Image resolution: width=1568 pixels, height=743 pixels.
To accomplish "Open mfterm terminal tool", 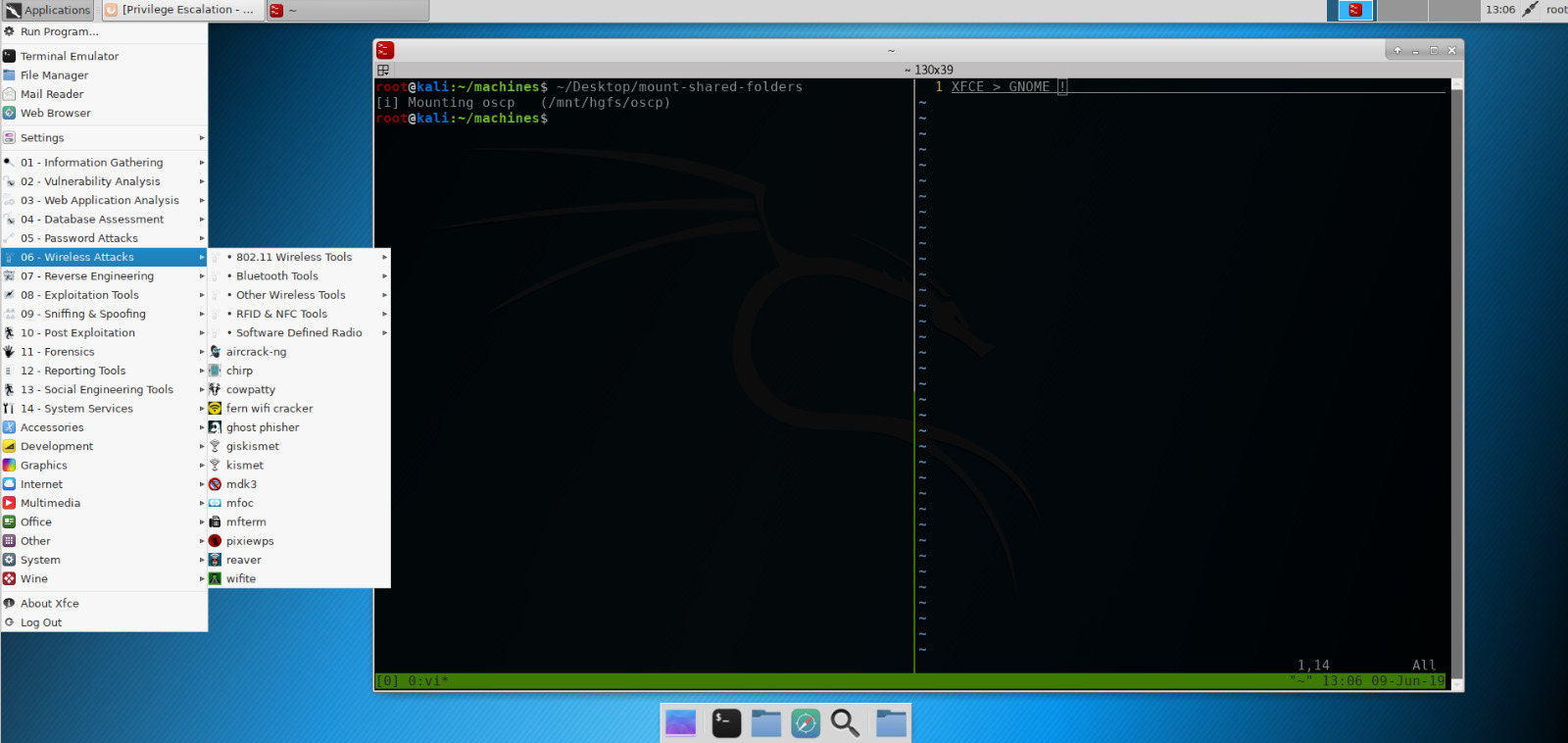I will [x=299, y=522].
